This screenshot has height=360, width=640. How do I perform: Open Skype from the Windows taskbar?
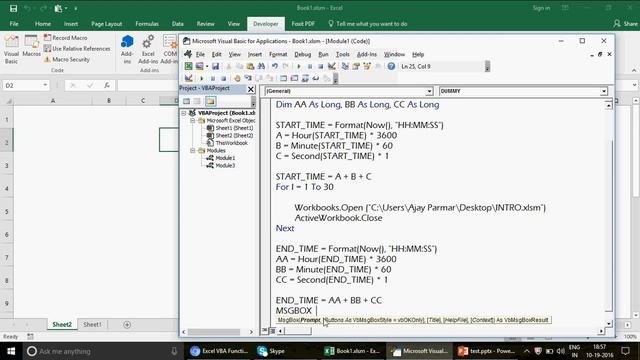(271, 351)
